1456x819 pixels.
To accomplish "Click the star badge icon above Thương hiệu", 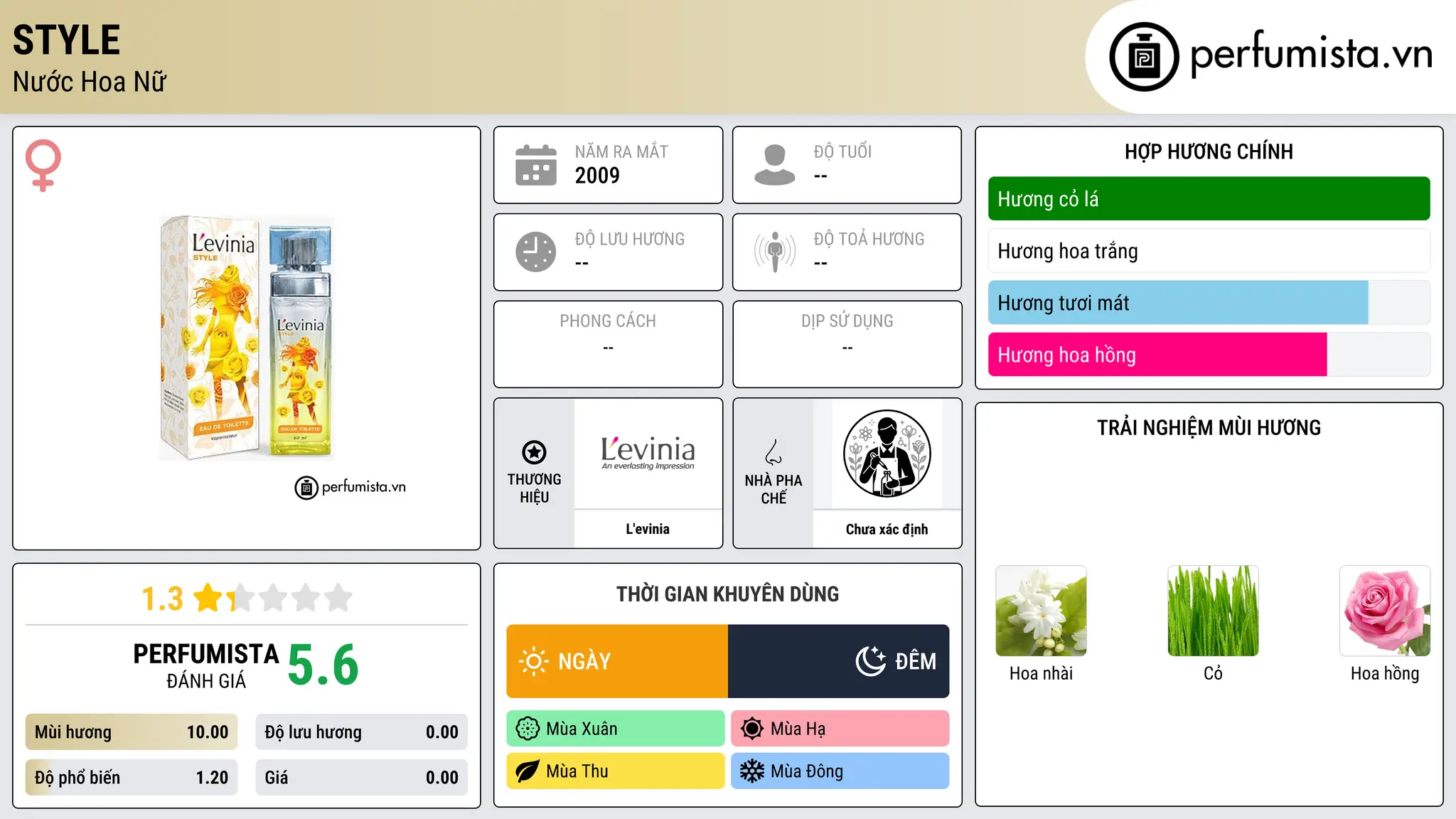I will tap(534, 452).
